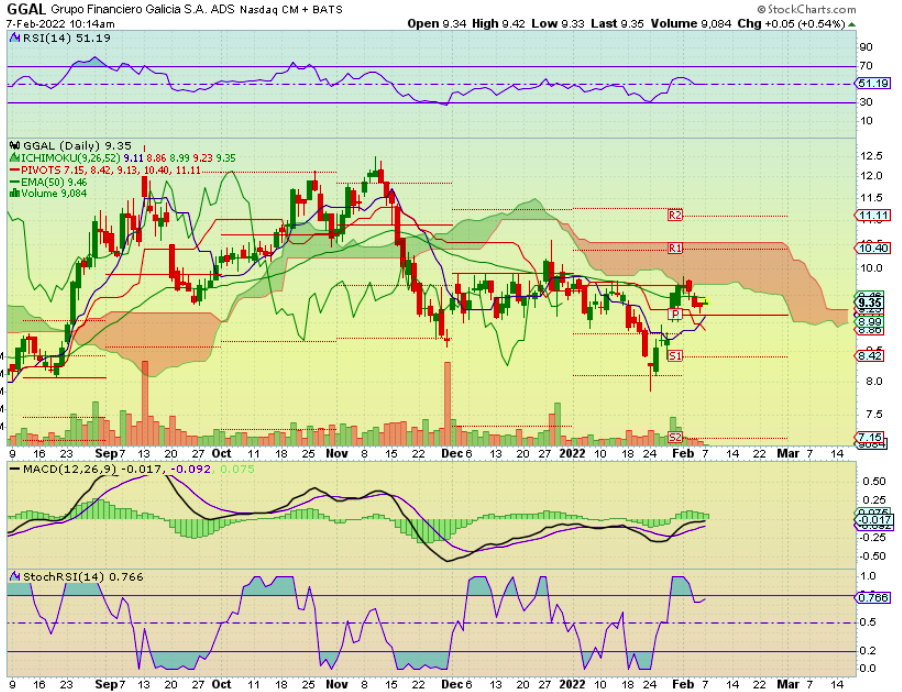
Task: Click the green EMA(50) legend line marker
Action: pos(12,181)
